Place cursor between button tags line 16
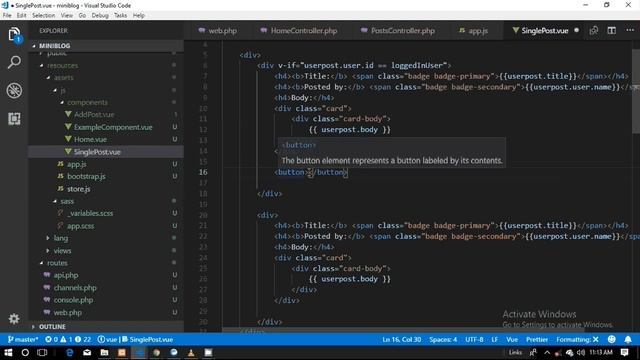This screenshot has width=640, height=360. 309,172
